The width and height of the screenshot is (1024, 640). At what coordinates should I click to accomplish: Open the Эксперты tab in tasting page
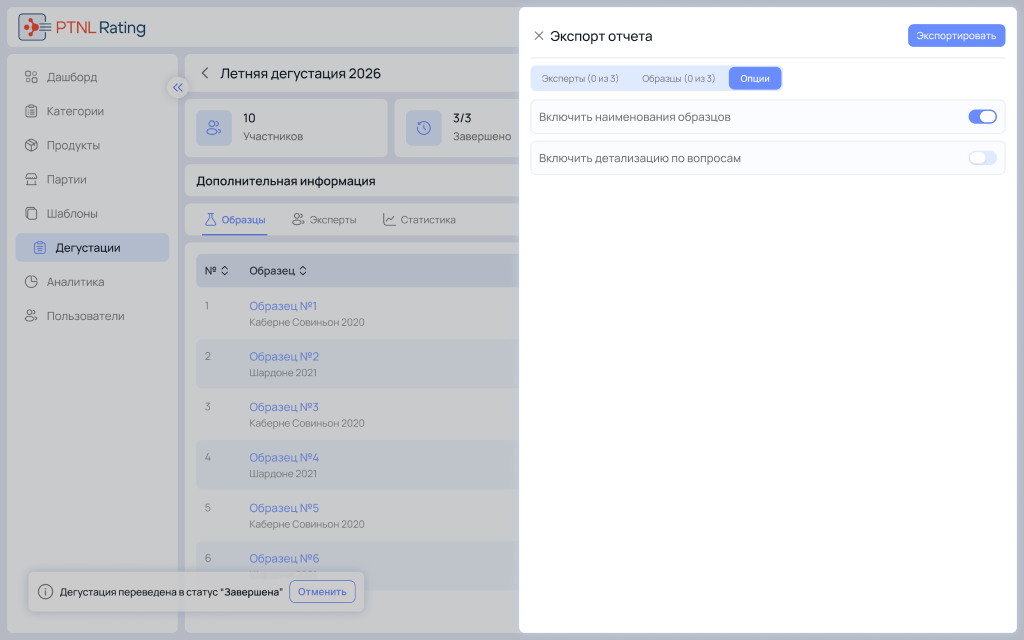pos(325,219)
